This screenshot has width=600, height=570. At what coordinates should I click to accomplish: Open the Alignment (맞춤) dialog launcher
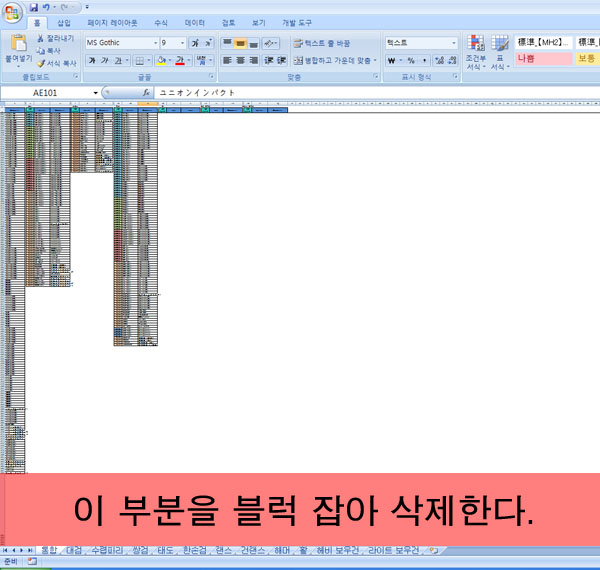(376, 77)
